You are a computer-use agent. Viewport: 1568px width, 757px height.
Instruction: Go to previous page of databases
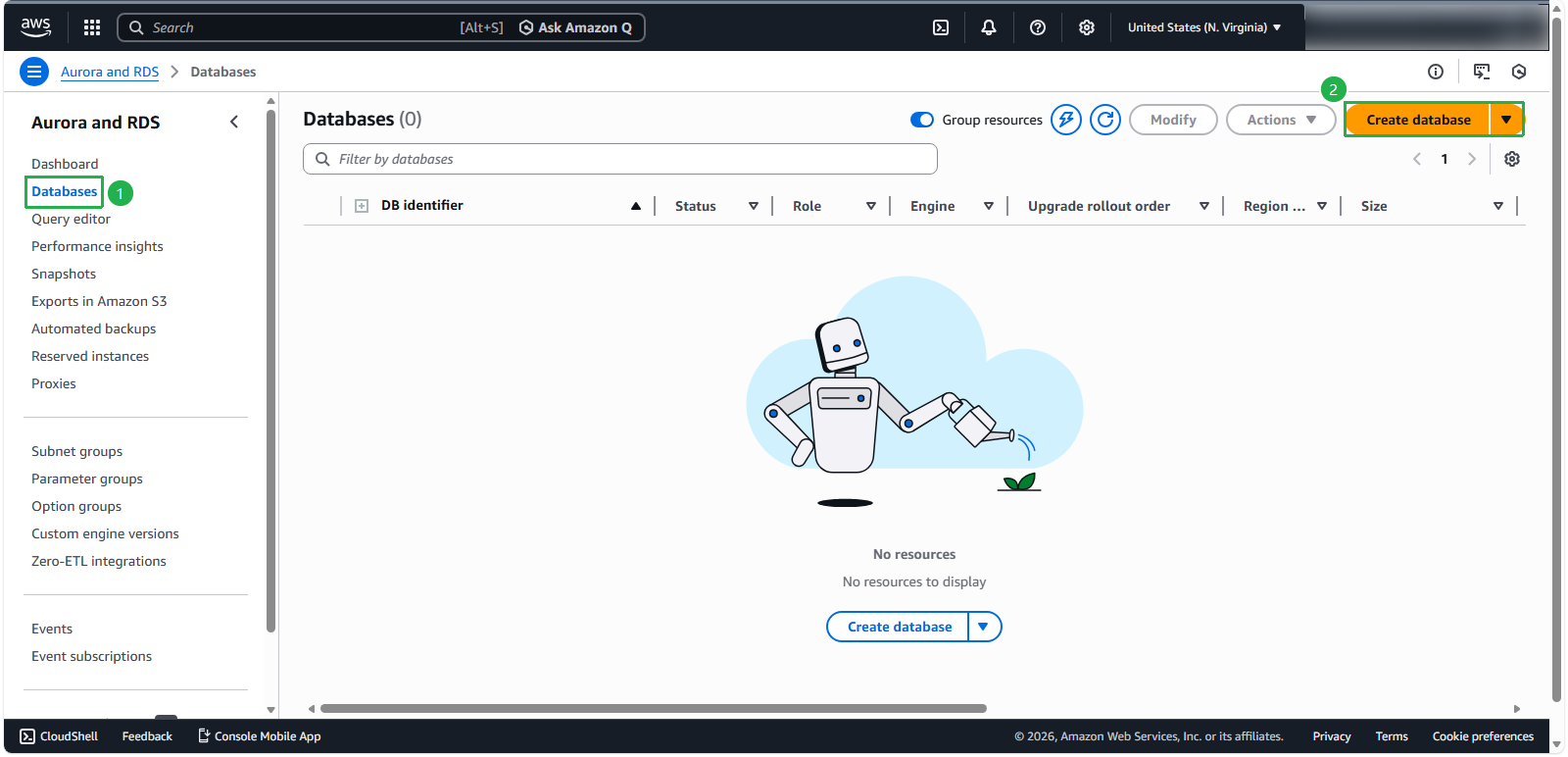click(1417, 159)
